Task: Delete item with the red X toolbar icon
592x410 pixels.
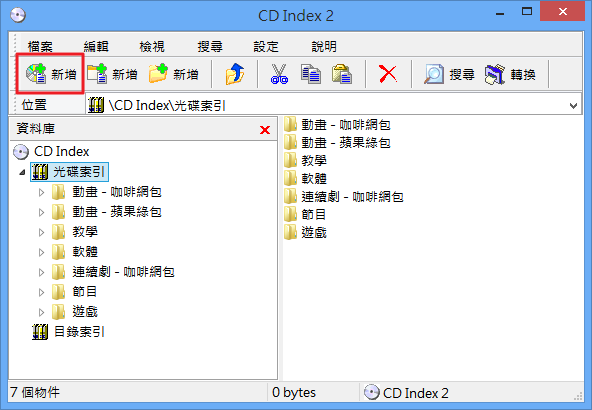Action: (x=388, y=74)
